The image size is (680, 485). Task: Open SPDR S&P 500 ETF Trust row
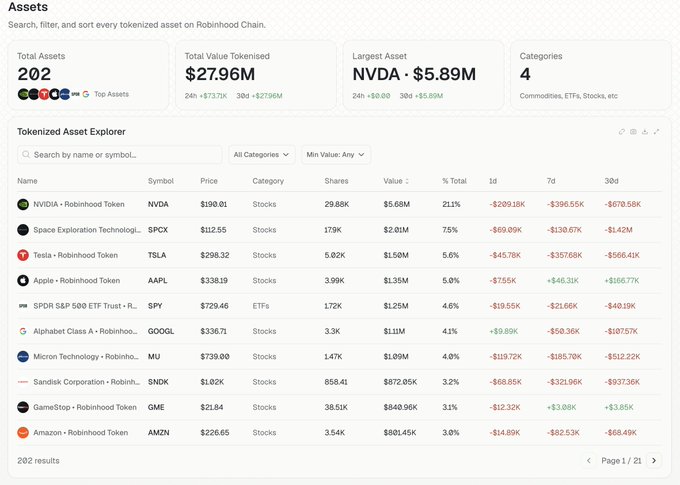340,306
